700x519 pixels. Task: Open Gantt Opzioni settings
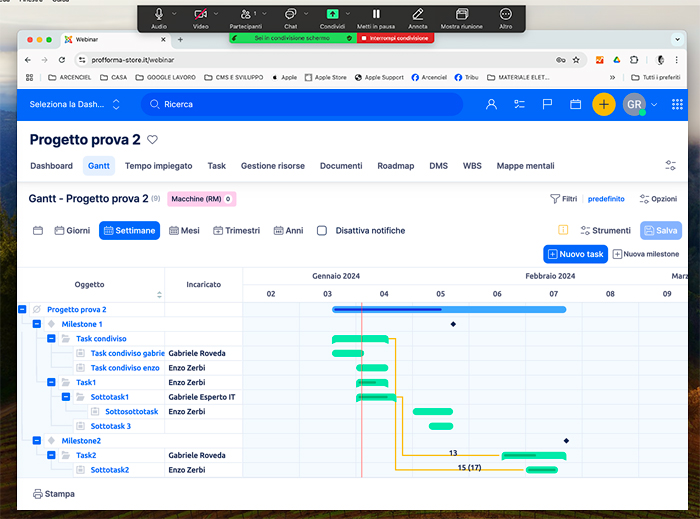click(x=658, y=199)
